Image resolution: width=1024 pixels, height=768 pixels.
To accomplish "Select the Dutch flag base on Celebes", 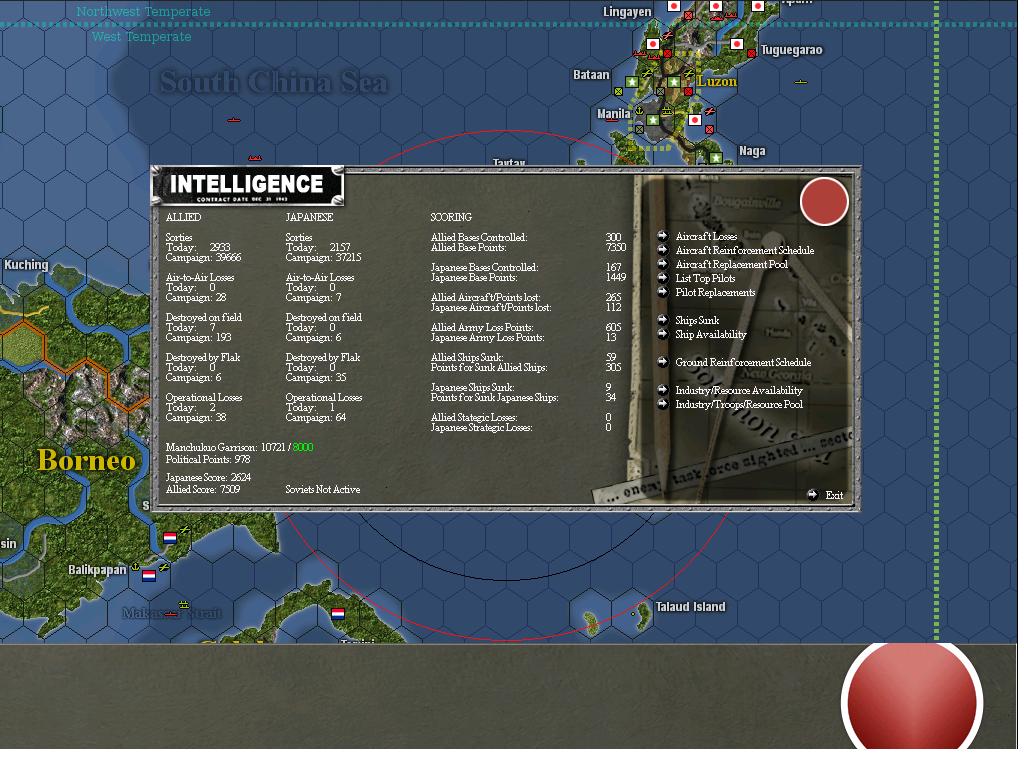I will [x=338, y=614].
